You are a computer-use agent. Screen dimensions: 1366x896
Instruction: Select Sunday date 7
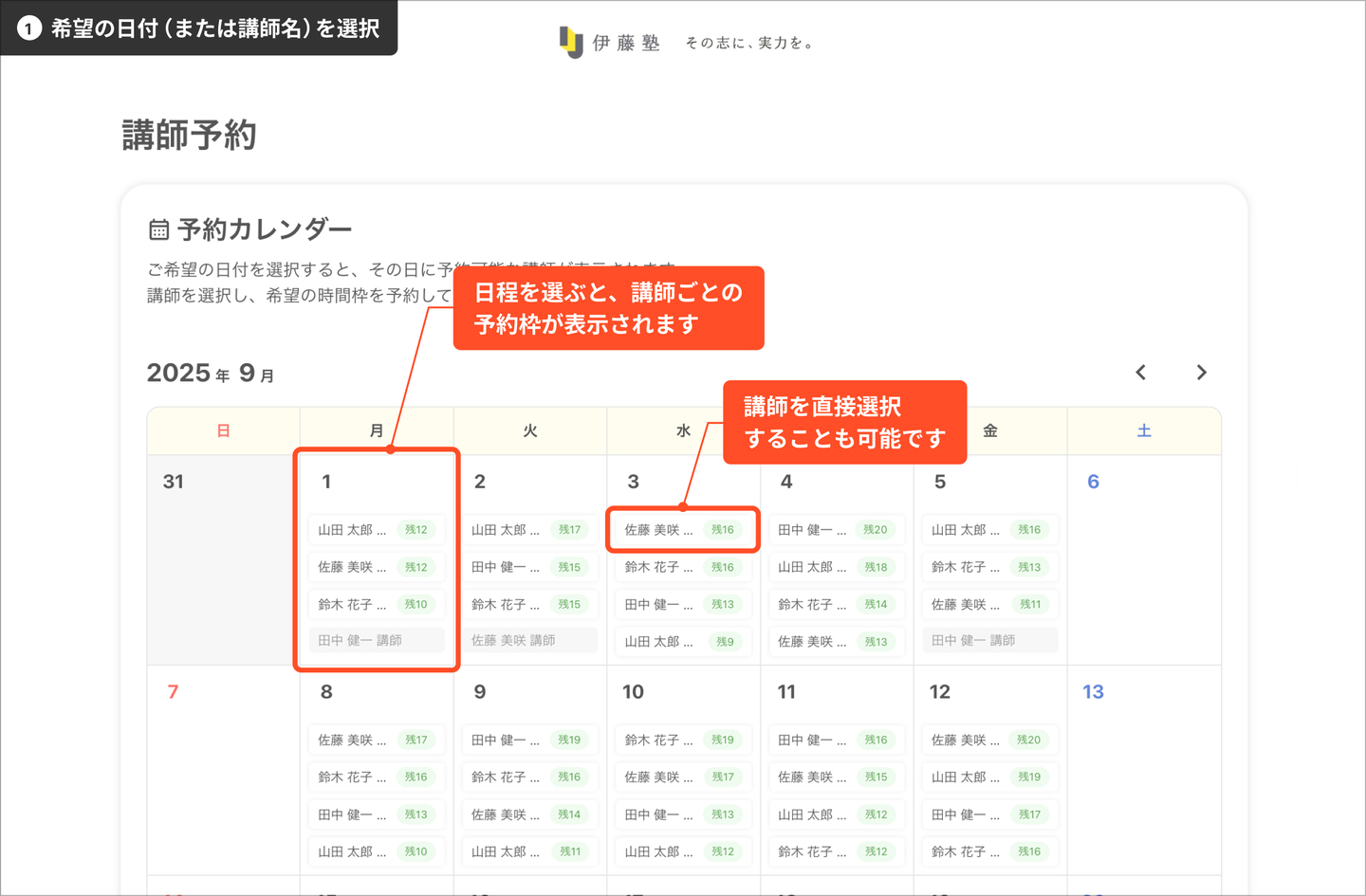click(173, 692)
